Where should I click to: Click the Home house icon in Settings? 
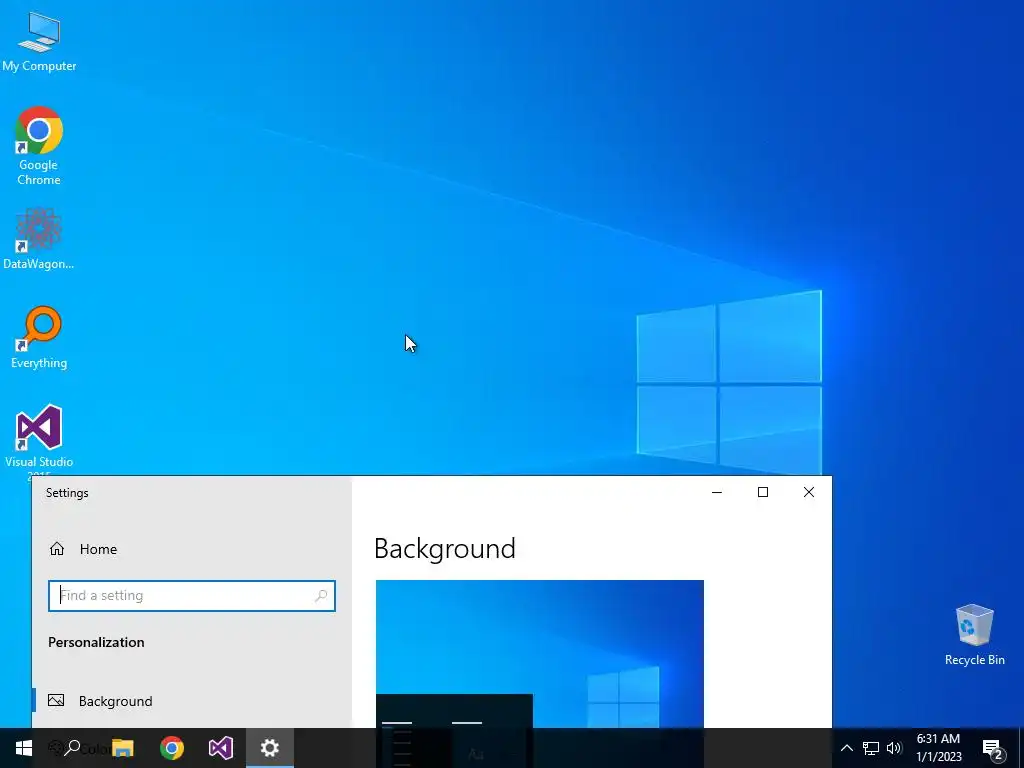click(57, 549)
